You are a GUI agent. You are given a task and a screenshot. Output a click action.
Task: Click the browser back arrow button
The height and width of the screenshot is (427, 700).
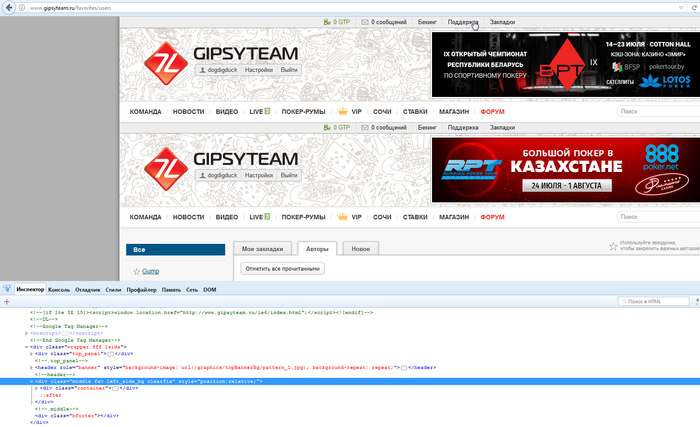click(x=8, y=8)
